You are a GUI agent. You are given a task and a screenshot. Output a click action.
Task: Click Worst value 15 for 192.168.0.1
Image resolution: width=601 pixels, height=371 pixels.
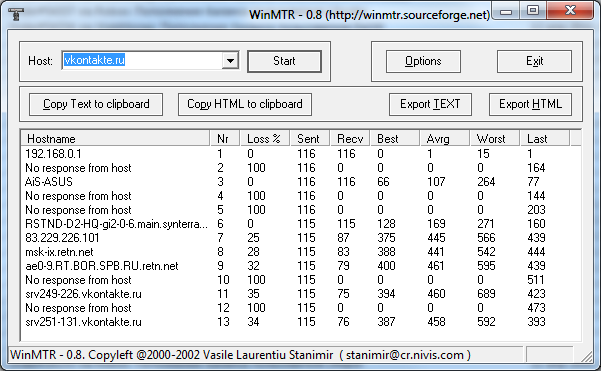click(x=483, y=154)
